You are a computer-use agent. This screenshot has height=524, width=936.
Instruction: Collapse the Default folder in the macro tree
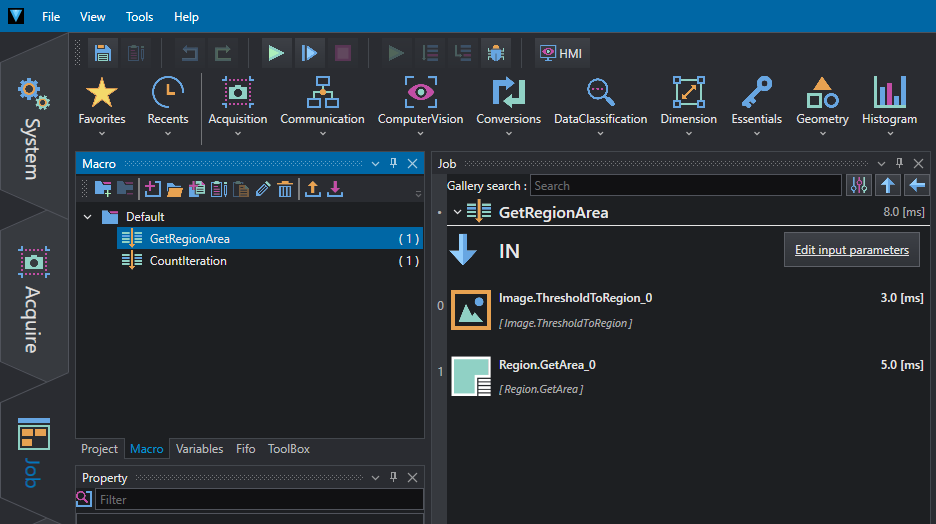[x=88, y=217]
